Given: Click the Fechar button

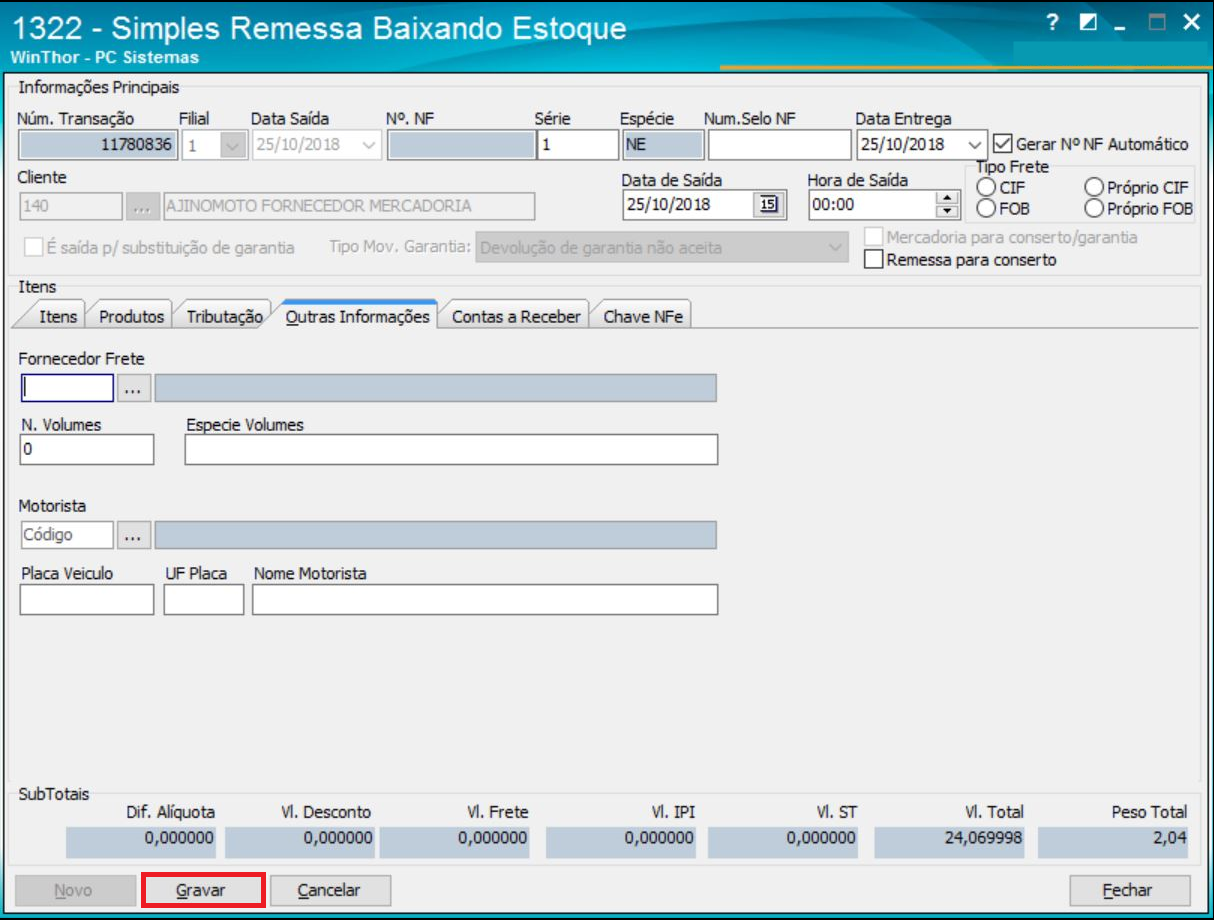Looking at the screenshot, I should coord(1130,890).
